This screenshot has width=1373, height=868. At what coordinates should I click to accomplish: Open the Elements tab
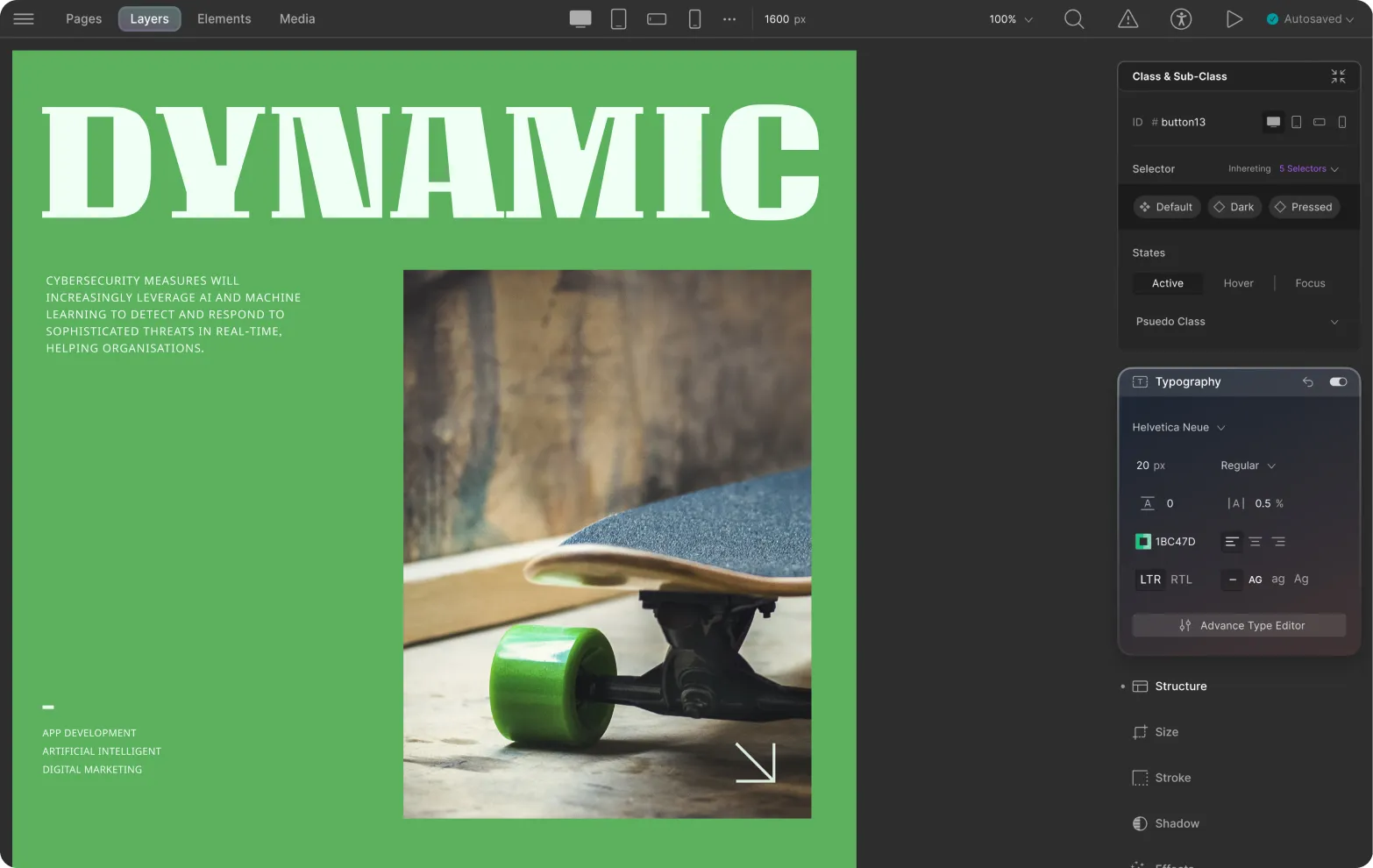tap(224, 18)
